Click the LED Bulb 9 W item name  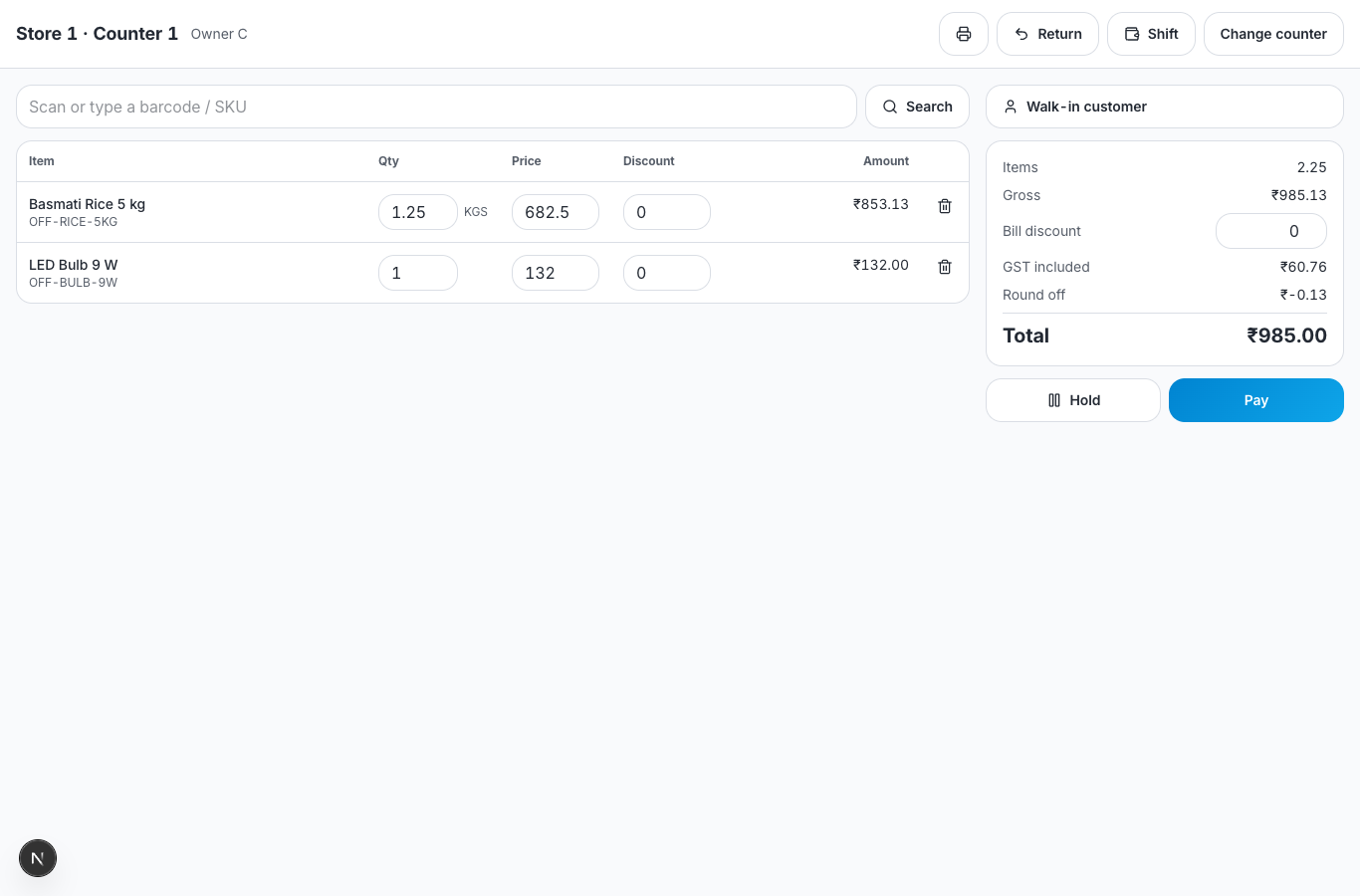click(x=73, y=265)
